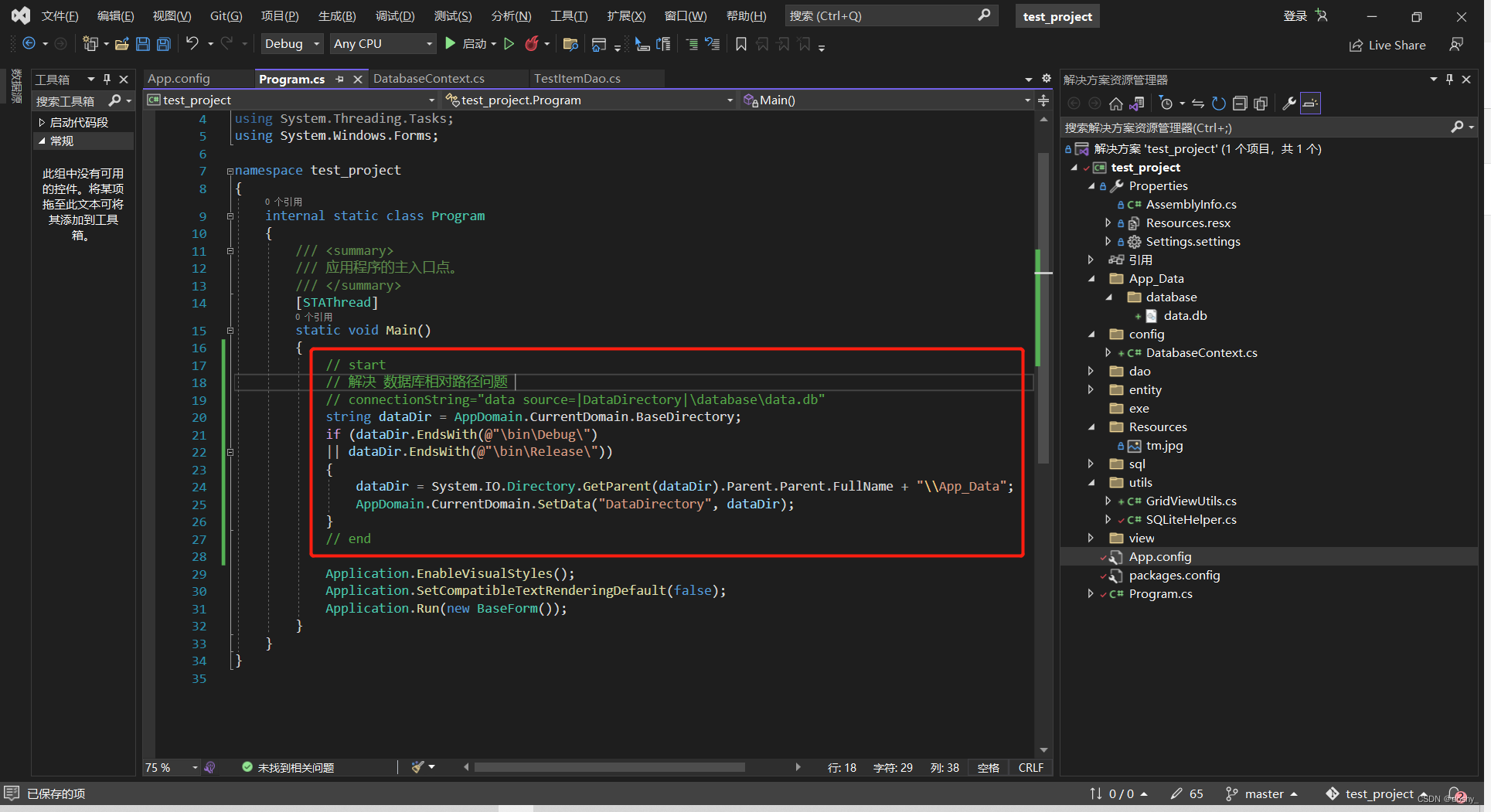1491x812 pixels.
Task: Click the Live Share button
Action: coord(1387,45)
